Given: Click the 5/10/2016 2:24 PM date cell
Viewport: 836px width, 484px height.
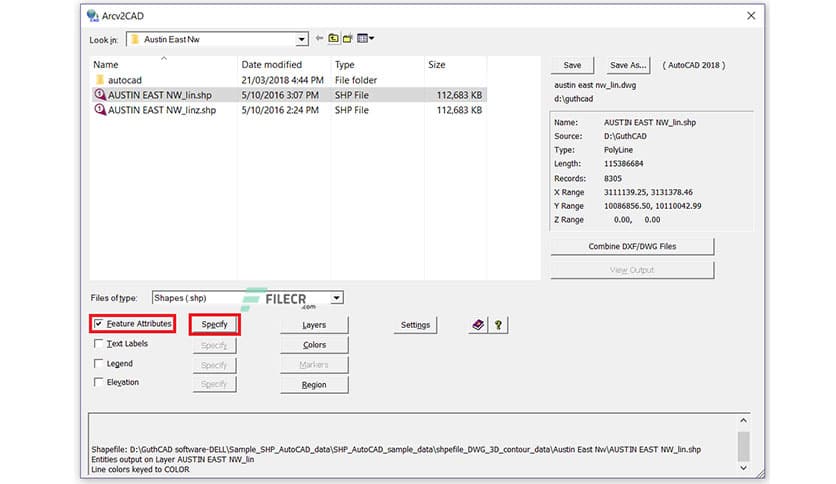Looking at the screenshot, I should [x=280, y=110].
